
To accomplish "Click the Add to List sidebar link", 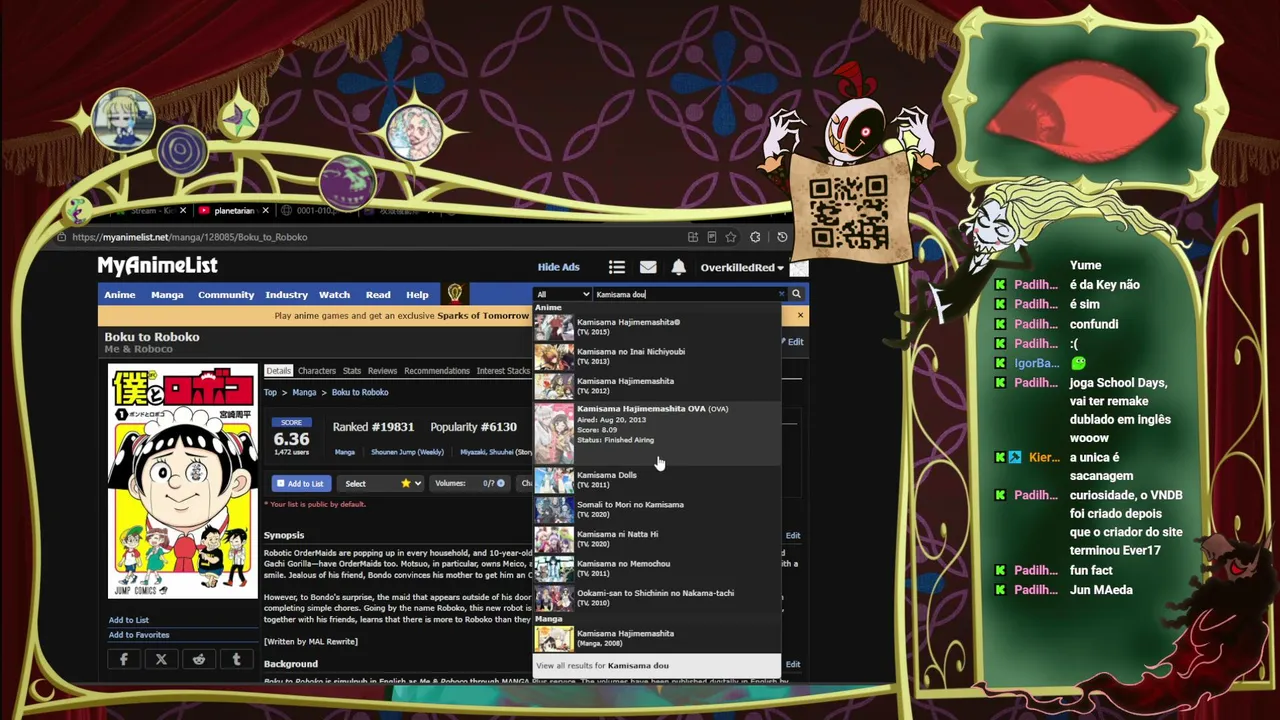I will click(x=129, y=620).
